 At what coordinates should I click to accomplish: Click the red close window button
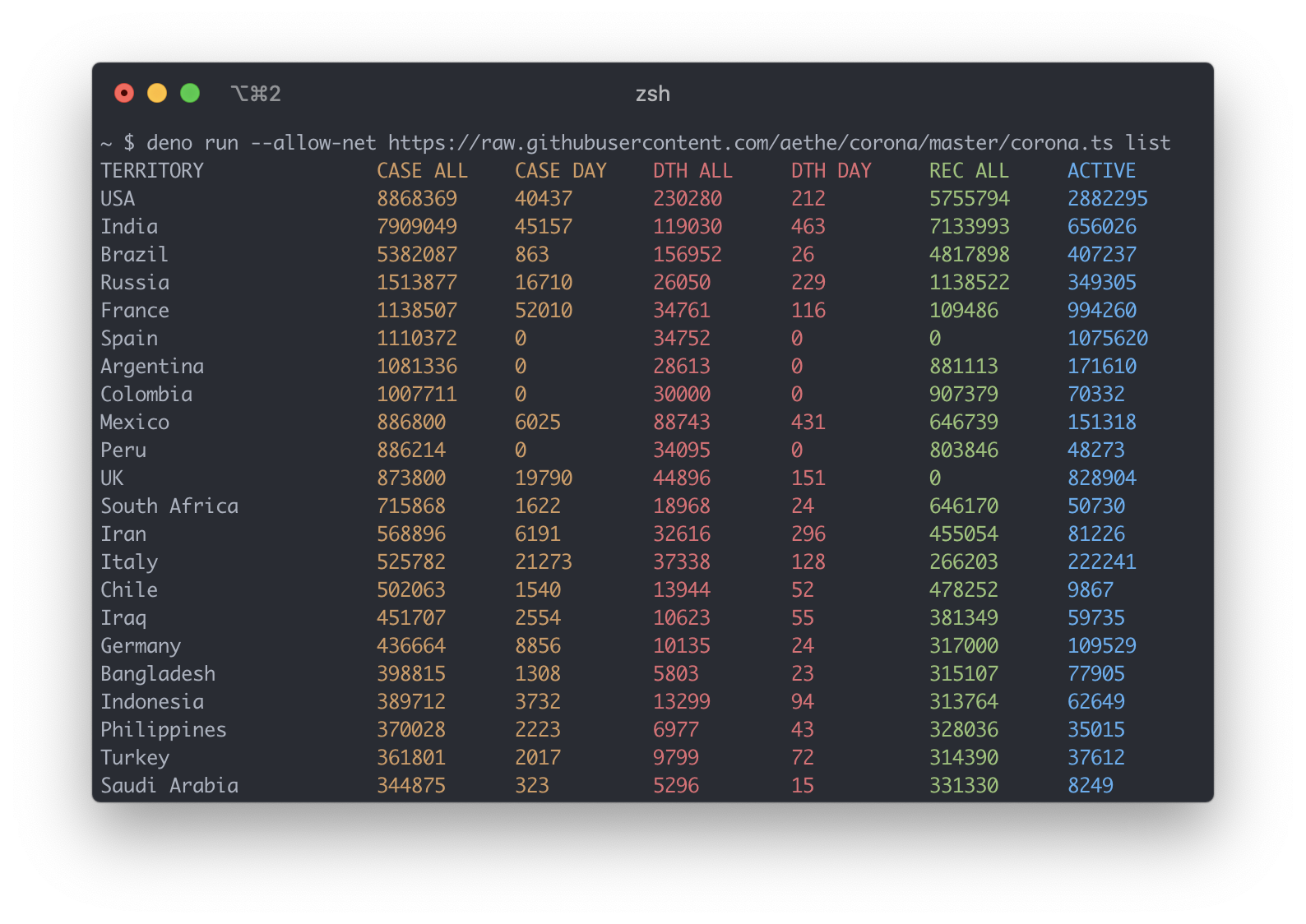[124, 93]
